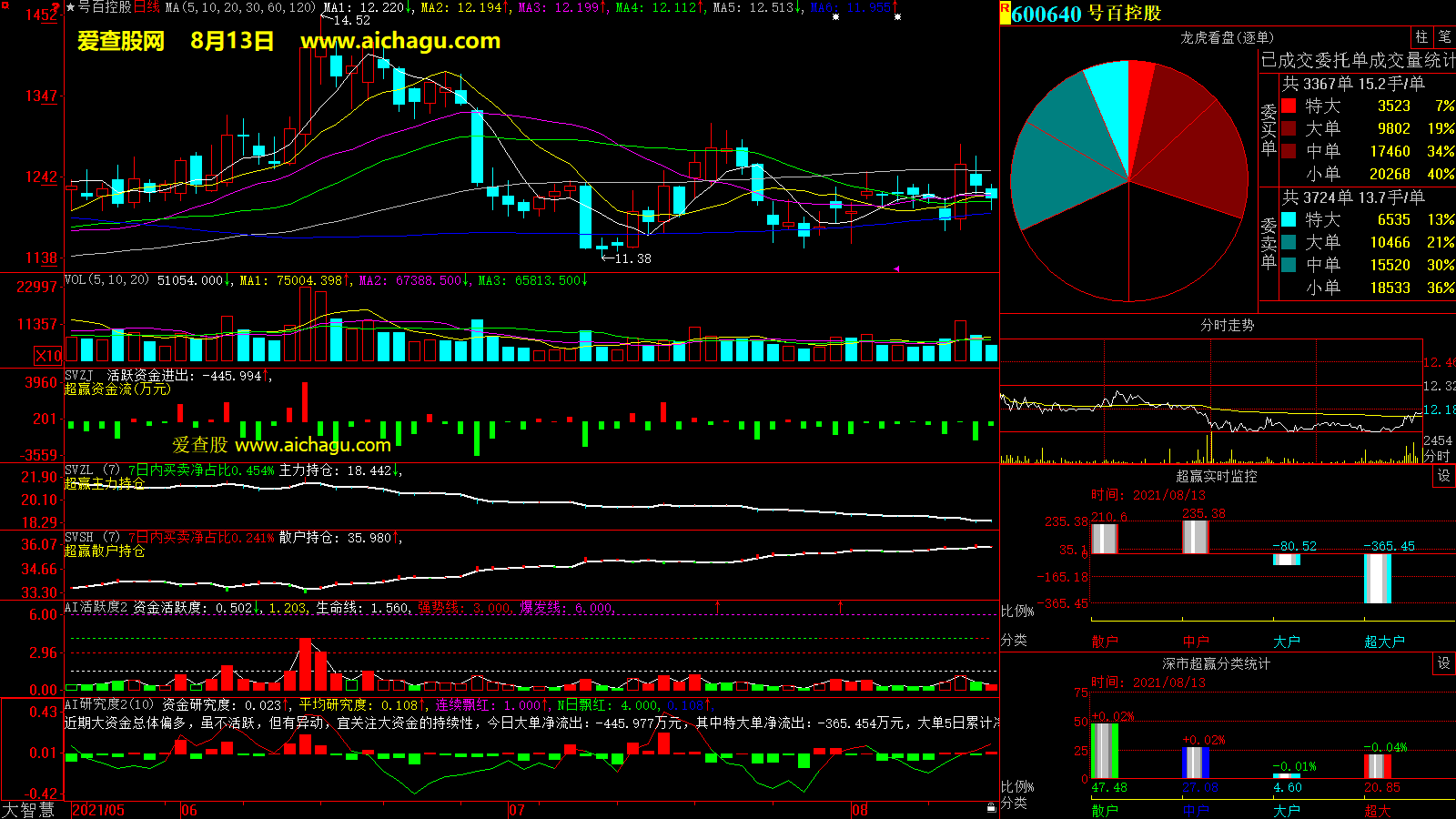Click cyan 特大 sell-order swatch

coord(1289,219)
